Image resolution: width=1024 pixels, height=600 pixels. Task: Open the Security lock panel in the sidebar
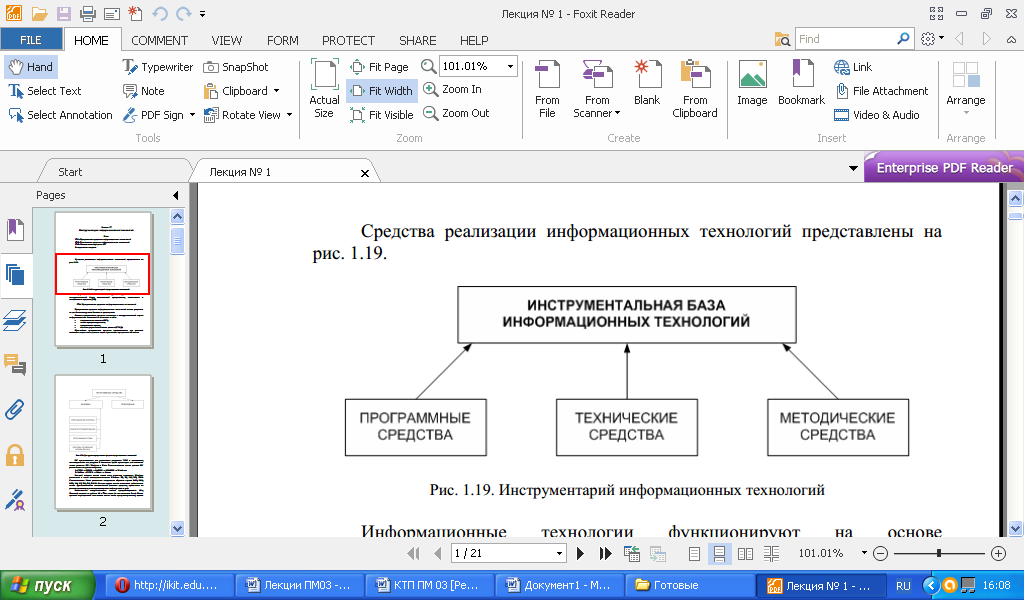[x=15, y=455]
